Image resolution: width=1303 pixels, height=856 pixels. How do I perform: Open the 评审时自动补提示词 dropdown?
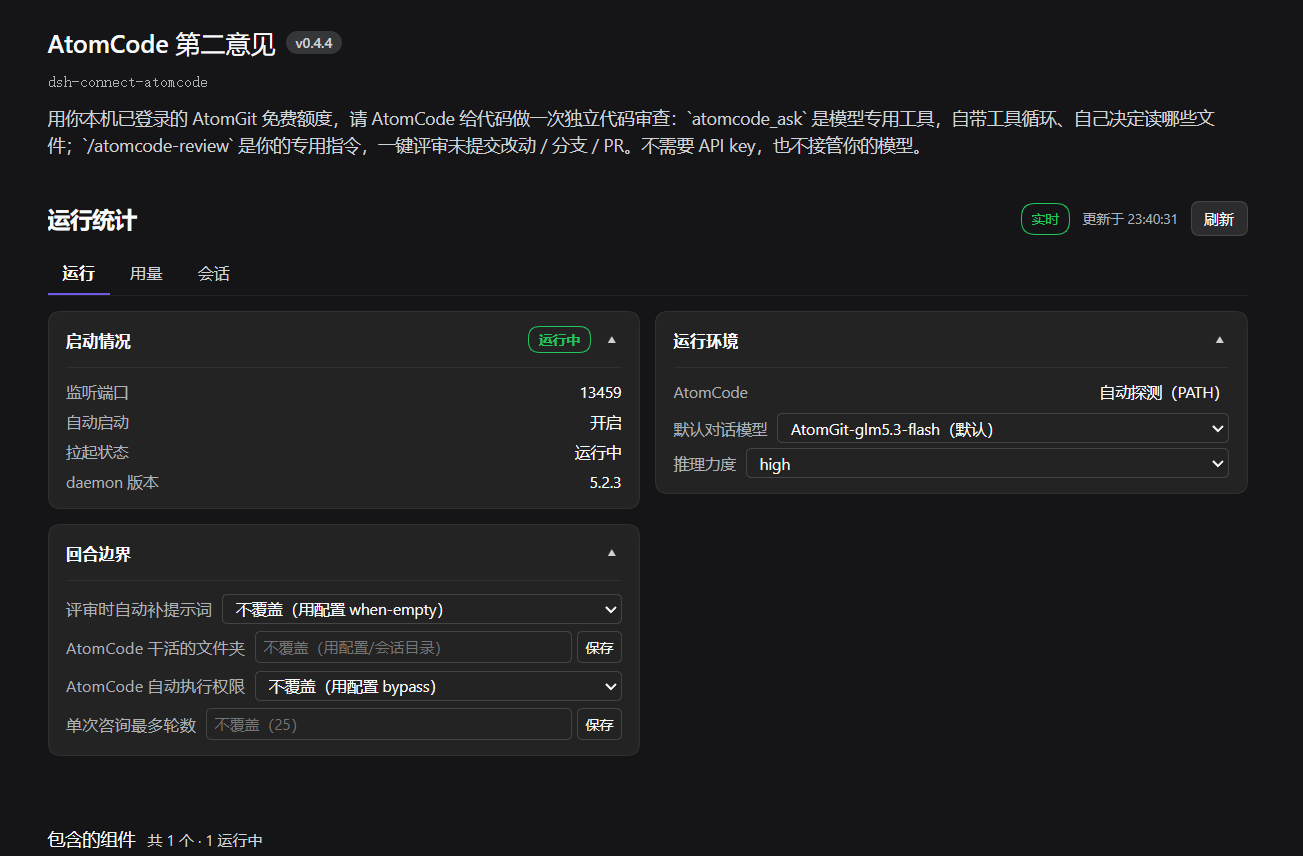tap(421, 609)
